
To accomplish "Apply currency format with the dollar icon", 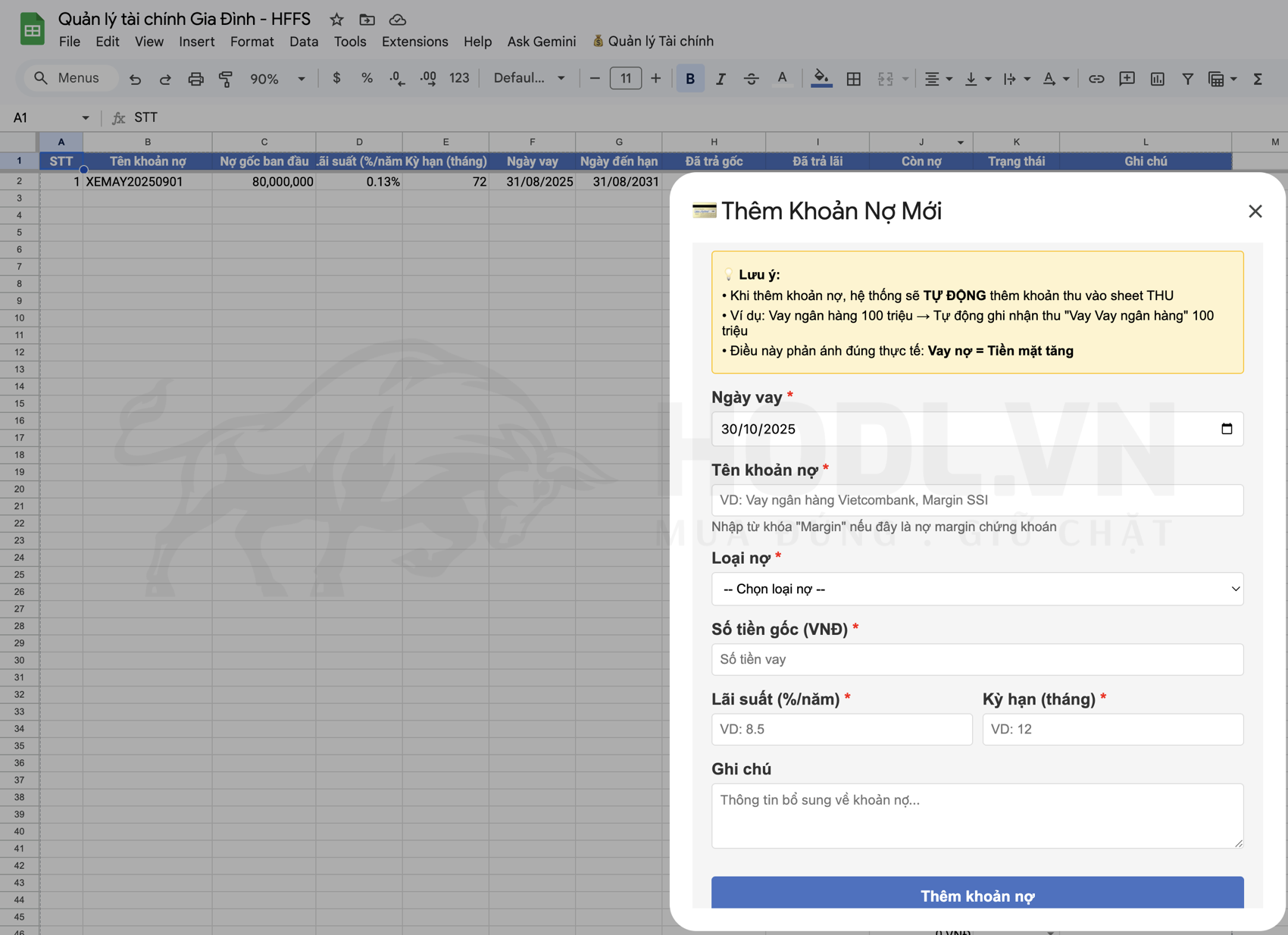I will [x=336, y=78].
